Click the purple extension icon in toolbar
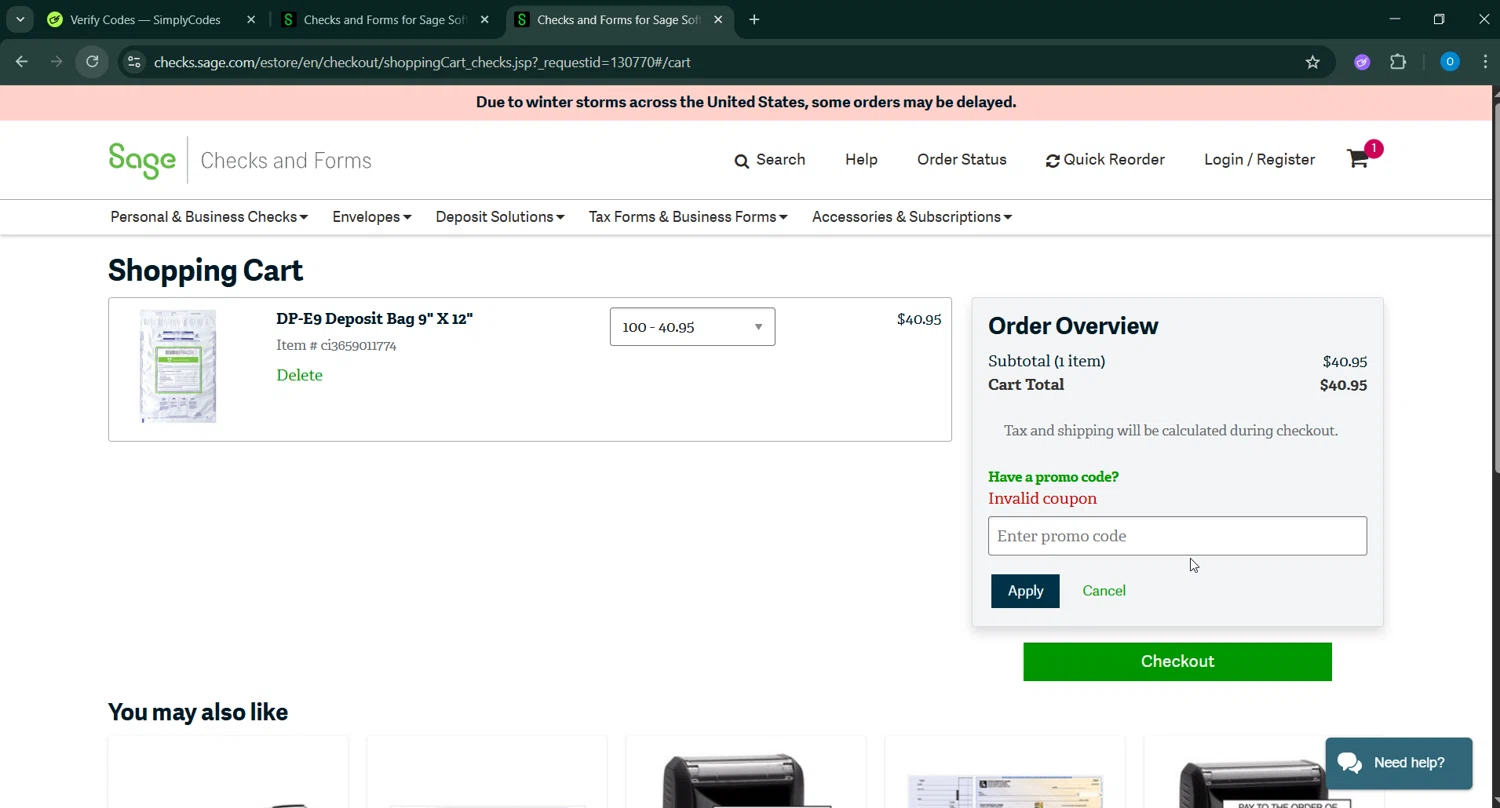 [1362, 62]
